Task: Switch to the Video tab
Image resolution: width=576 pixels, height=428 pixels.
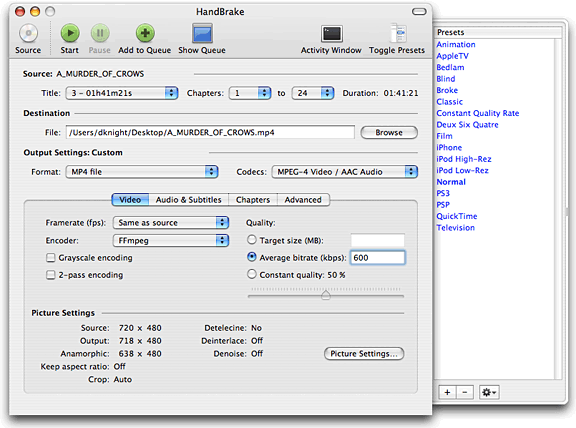Action: [x=130, y=199]
